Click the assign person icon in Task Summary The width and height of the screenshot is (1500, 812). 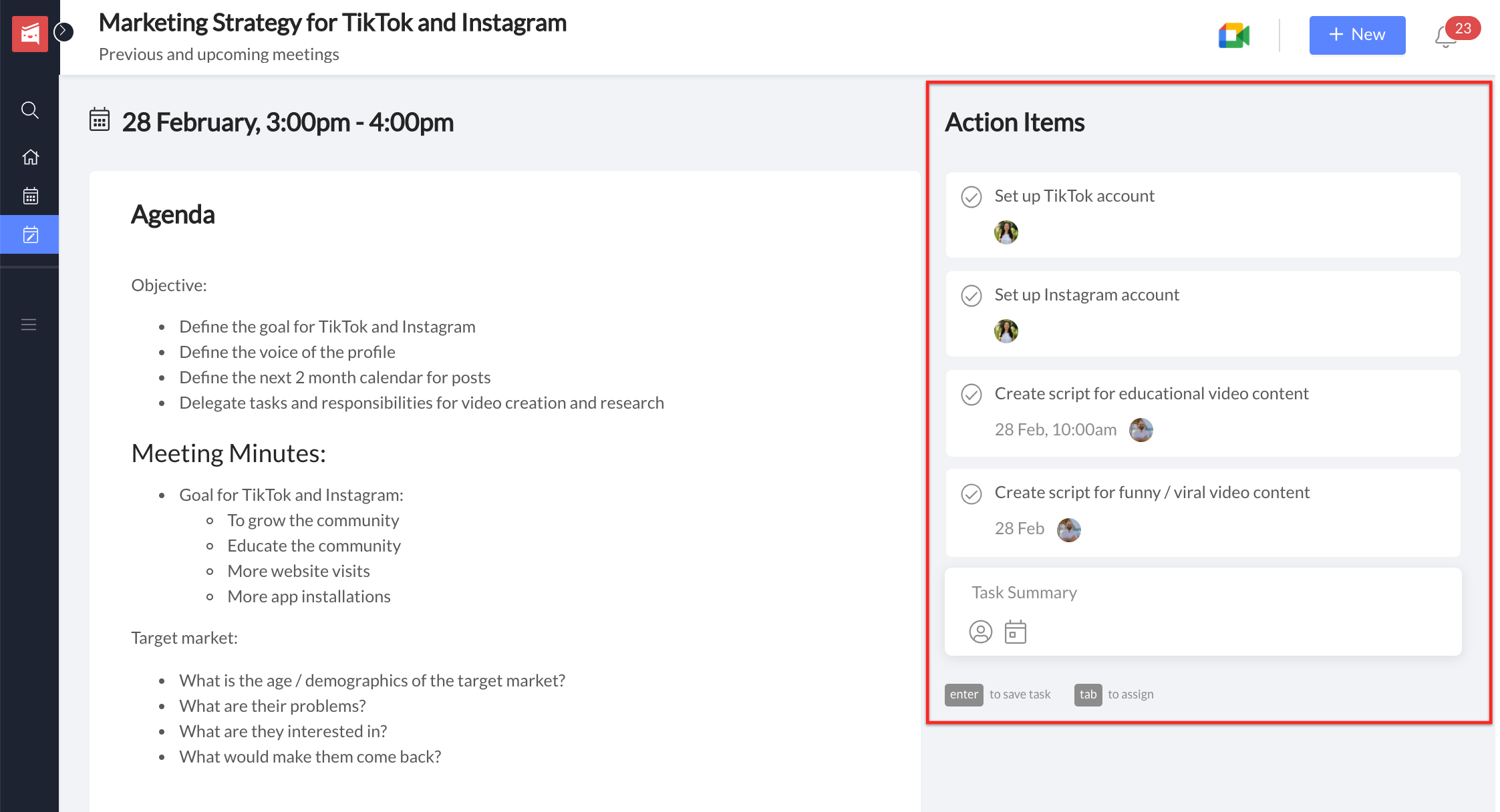coord(981,631)
